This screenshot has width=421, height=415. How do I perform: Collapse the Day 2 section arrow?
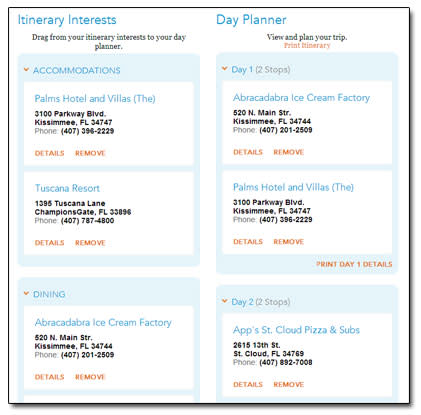tap(225, 301)
